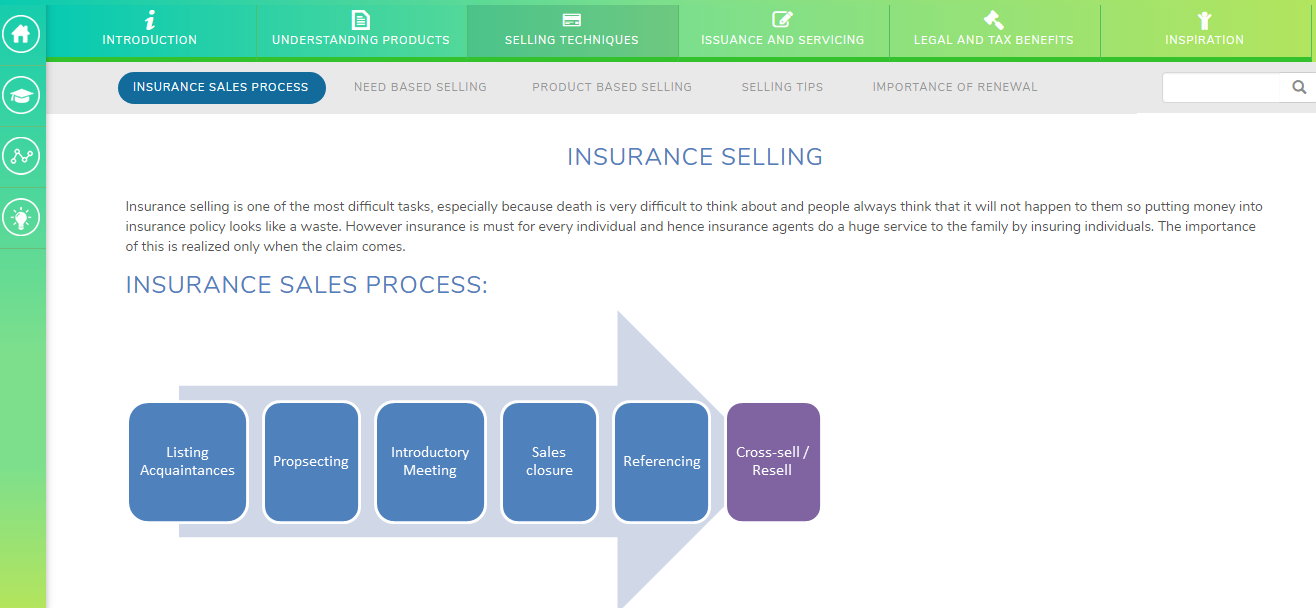This screenshot has width=1316, height=608.
Task: Click the Issuance and Servicing edit icon
Action: 782,20
